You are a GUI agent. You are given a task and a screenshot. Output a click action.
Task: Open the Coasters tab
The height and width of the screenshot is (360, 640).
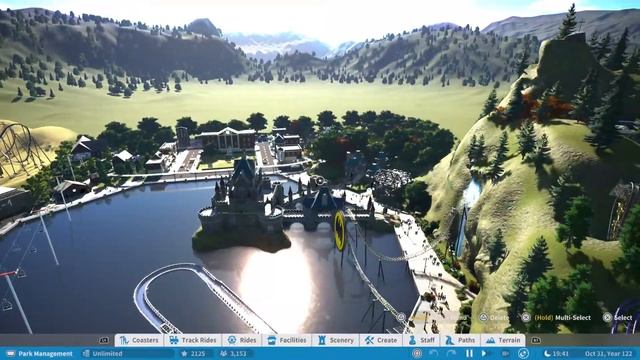click(139, 340)
